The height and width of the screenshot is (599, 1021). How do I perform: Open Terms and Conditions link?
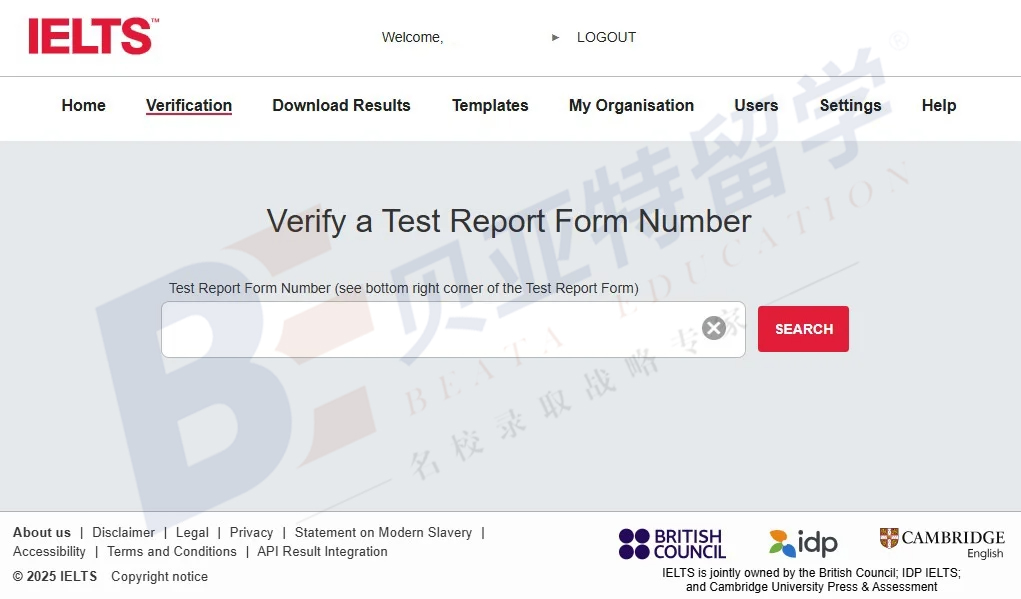coord(172,551)
